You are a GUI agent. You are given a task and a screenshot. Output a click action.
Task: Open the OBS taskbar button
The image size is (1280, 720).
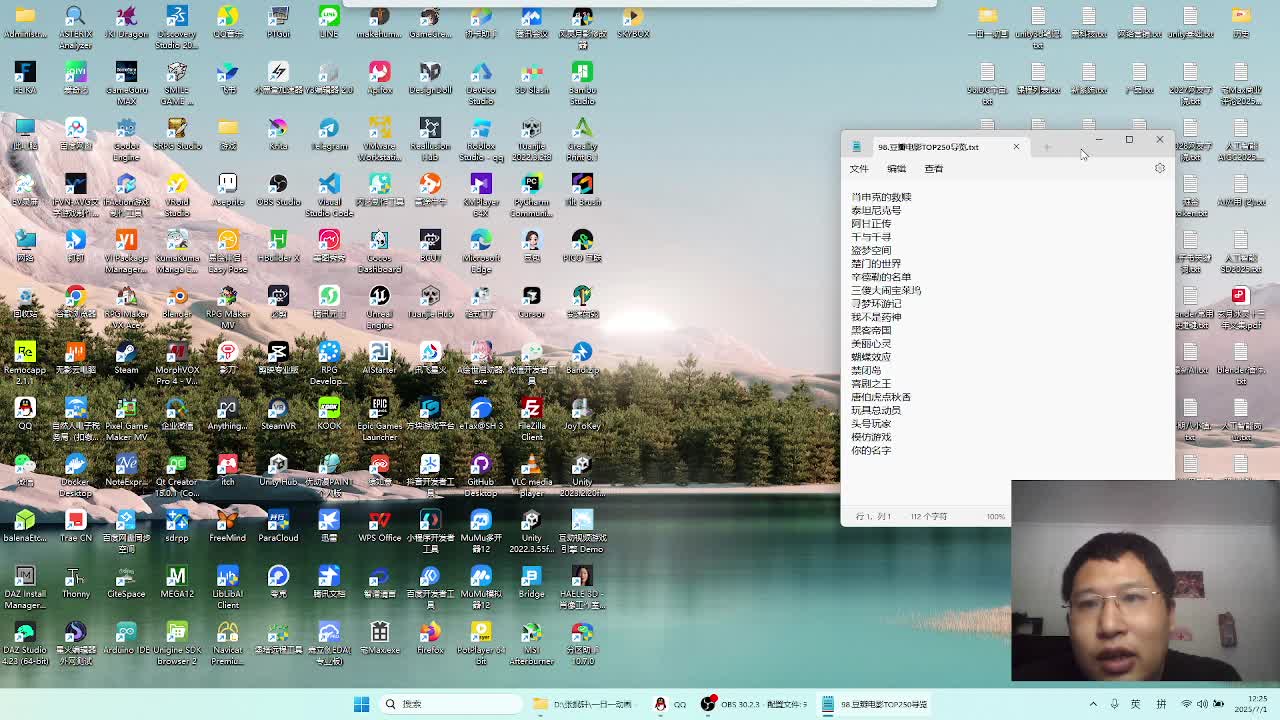coord(756,704)
